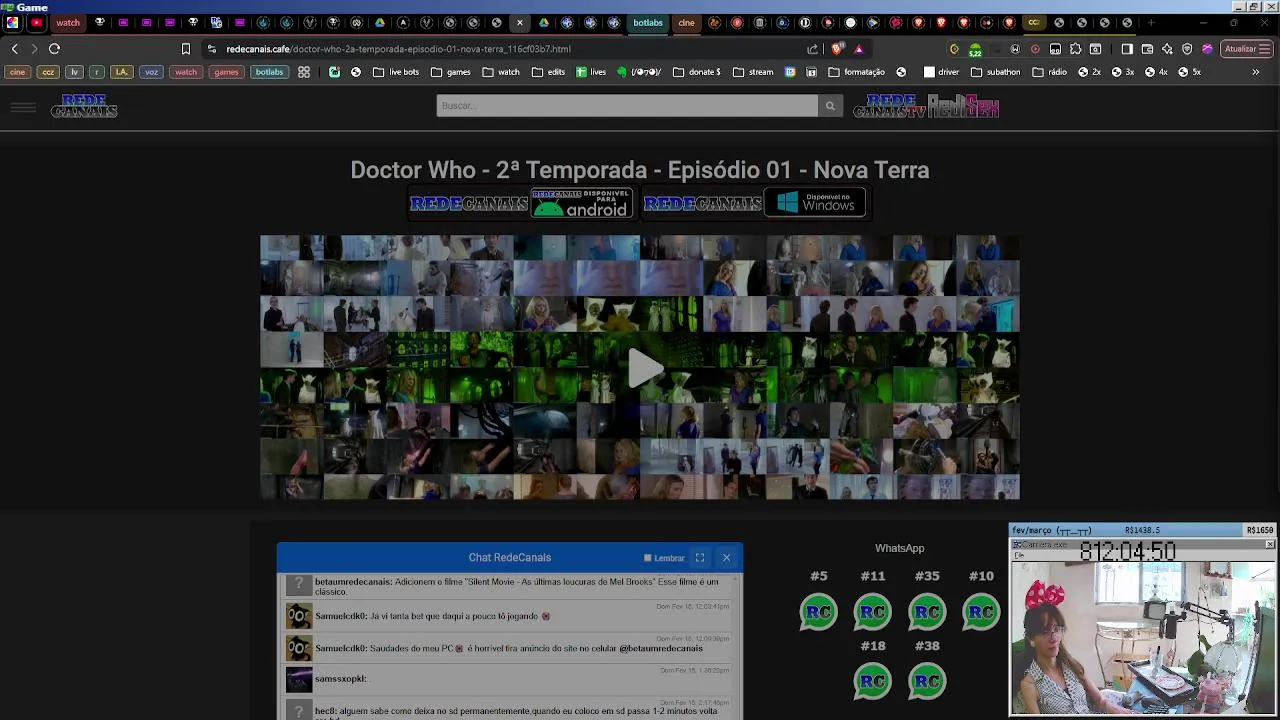Image resolution: width=1280 pixels, height=720 pixels.
Task: Close the camera overlay window
Action: click(1269, 545)
